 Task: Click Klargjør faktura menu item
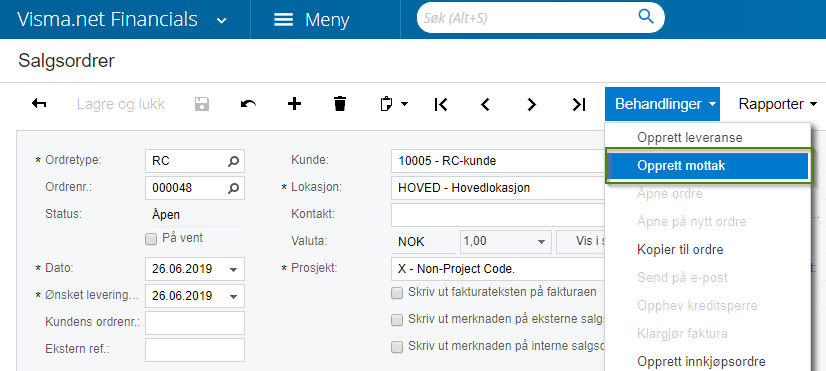682,334
